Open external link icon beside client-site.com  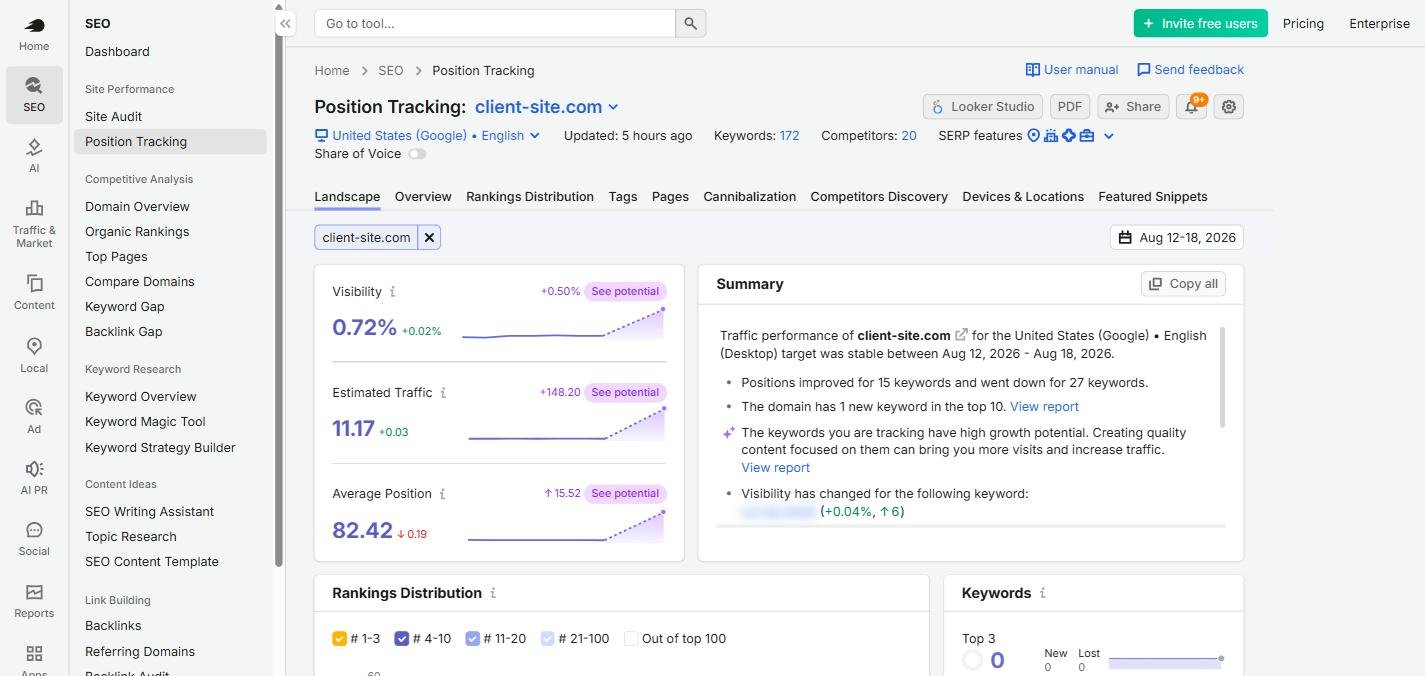click(x=961, y=335)
